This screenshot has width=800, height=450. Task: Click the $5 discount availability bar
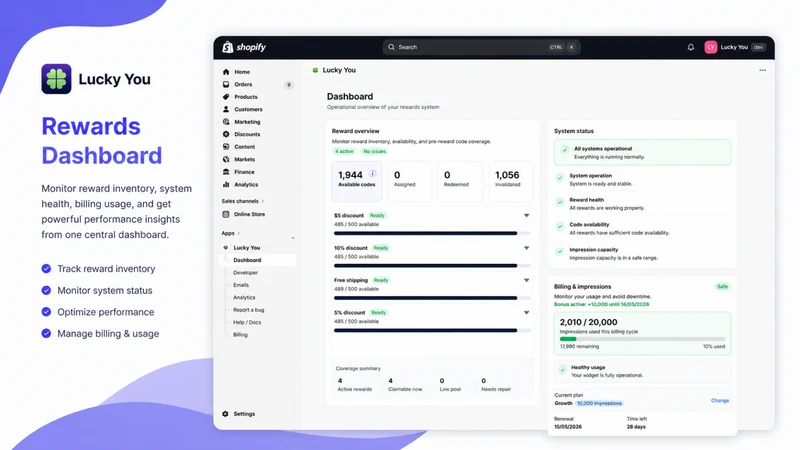tap(432, 233)
